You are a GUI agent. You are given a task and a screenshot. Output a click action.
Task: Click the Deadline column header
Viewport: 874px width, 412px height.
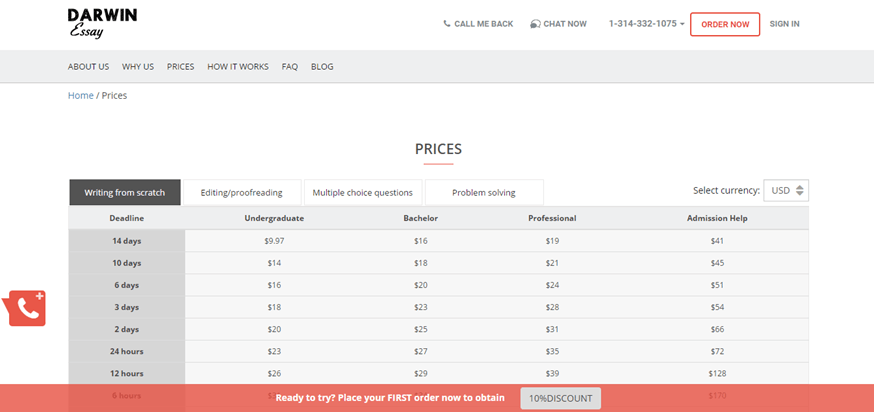[x=127, y=219]
